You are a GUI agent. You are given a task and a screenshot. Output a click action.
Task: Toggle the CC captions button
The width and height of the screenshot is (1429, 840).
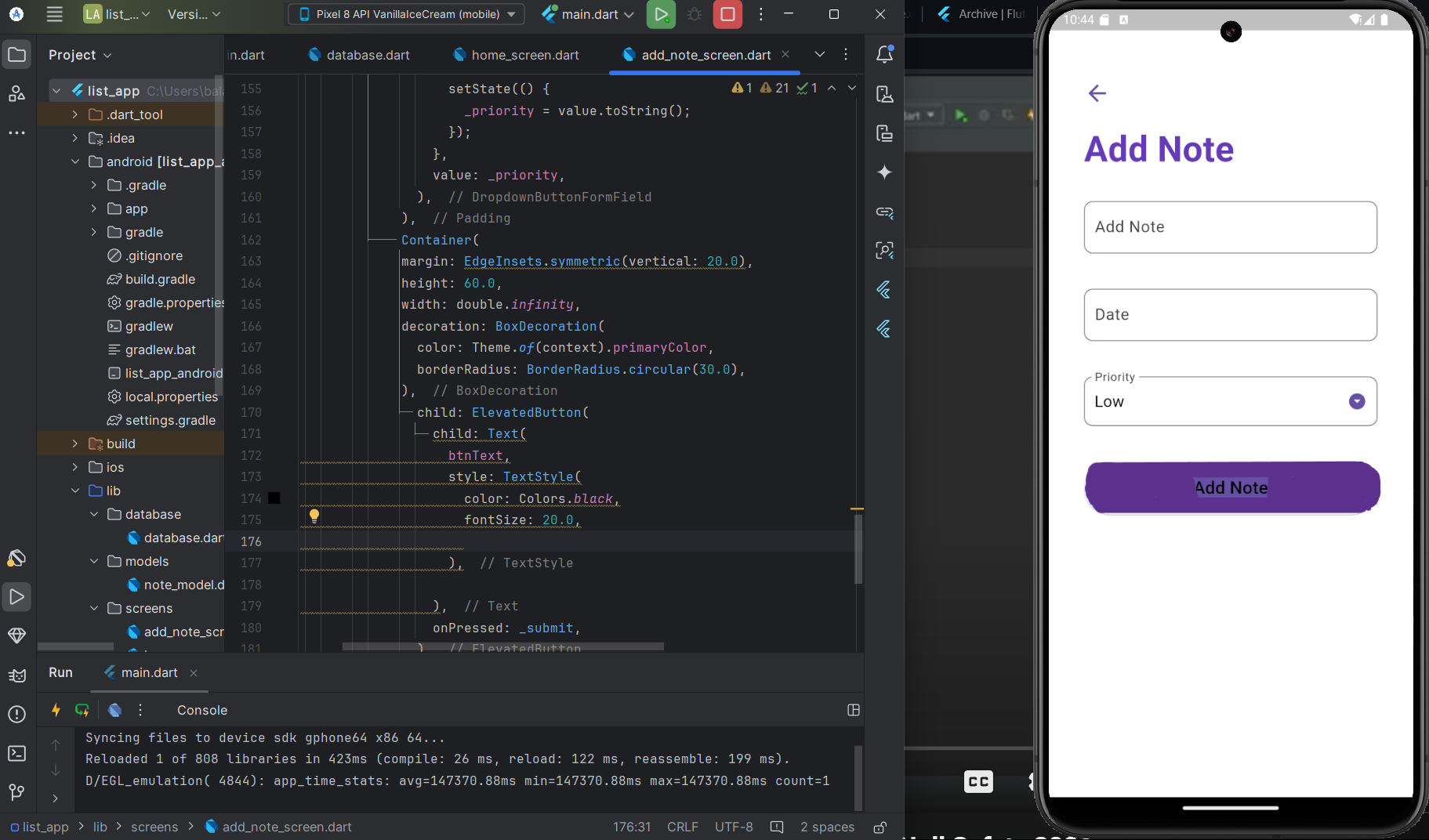pyautogui.click(x=978, y=781)
